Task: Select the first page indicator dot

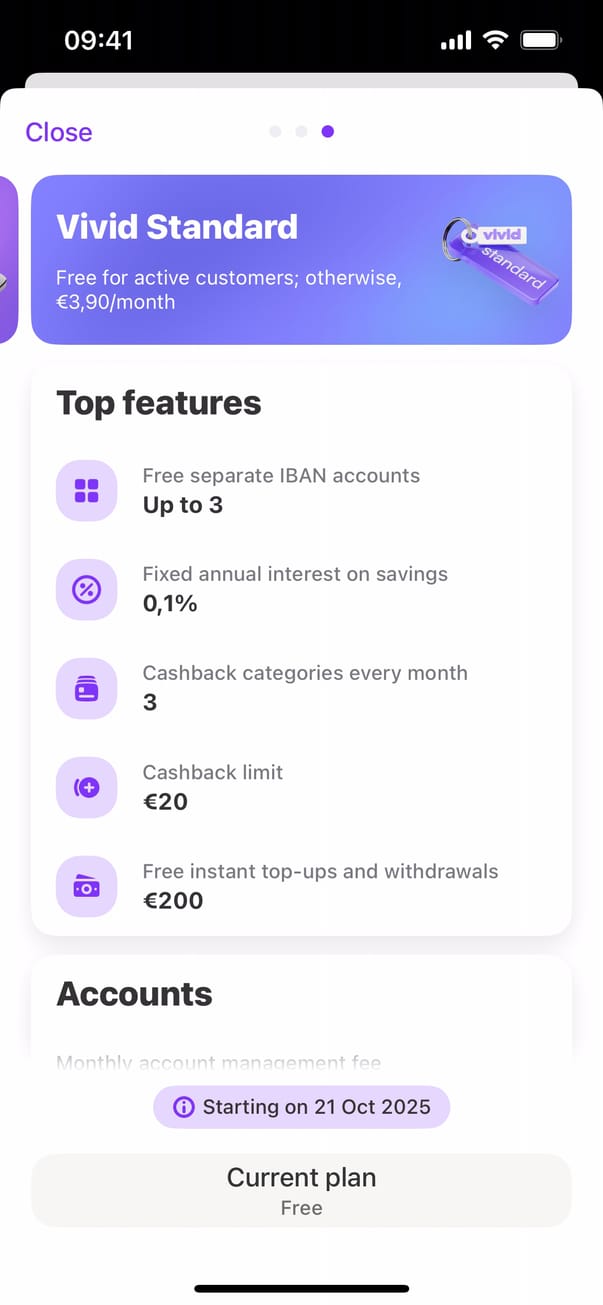Action: [x=275, y=131]
